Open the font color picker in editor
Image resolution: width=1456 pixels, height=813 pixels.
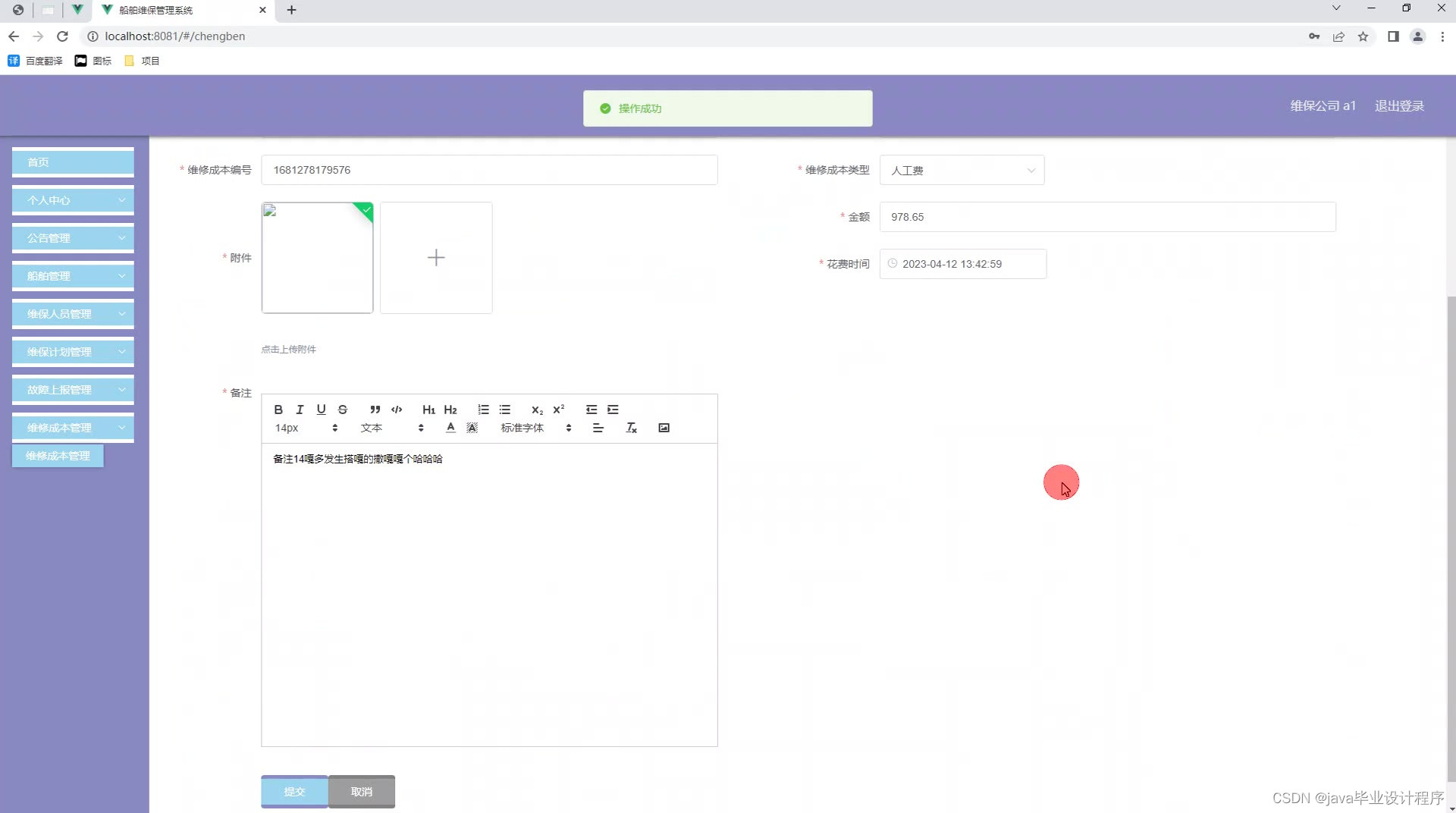(450, 428)
